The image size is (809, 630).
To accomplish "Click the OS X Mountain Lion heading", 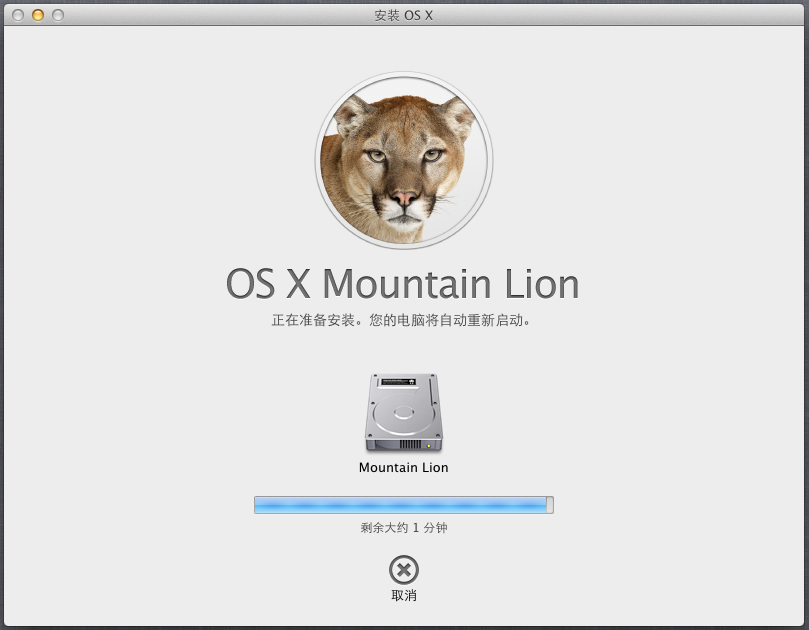I will click(403, 285).
